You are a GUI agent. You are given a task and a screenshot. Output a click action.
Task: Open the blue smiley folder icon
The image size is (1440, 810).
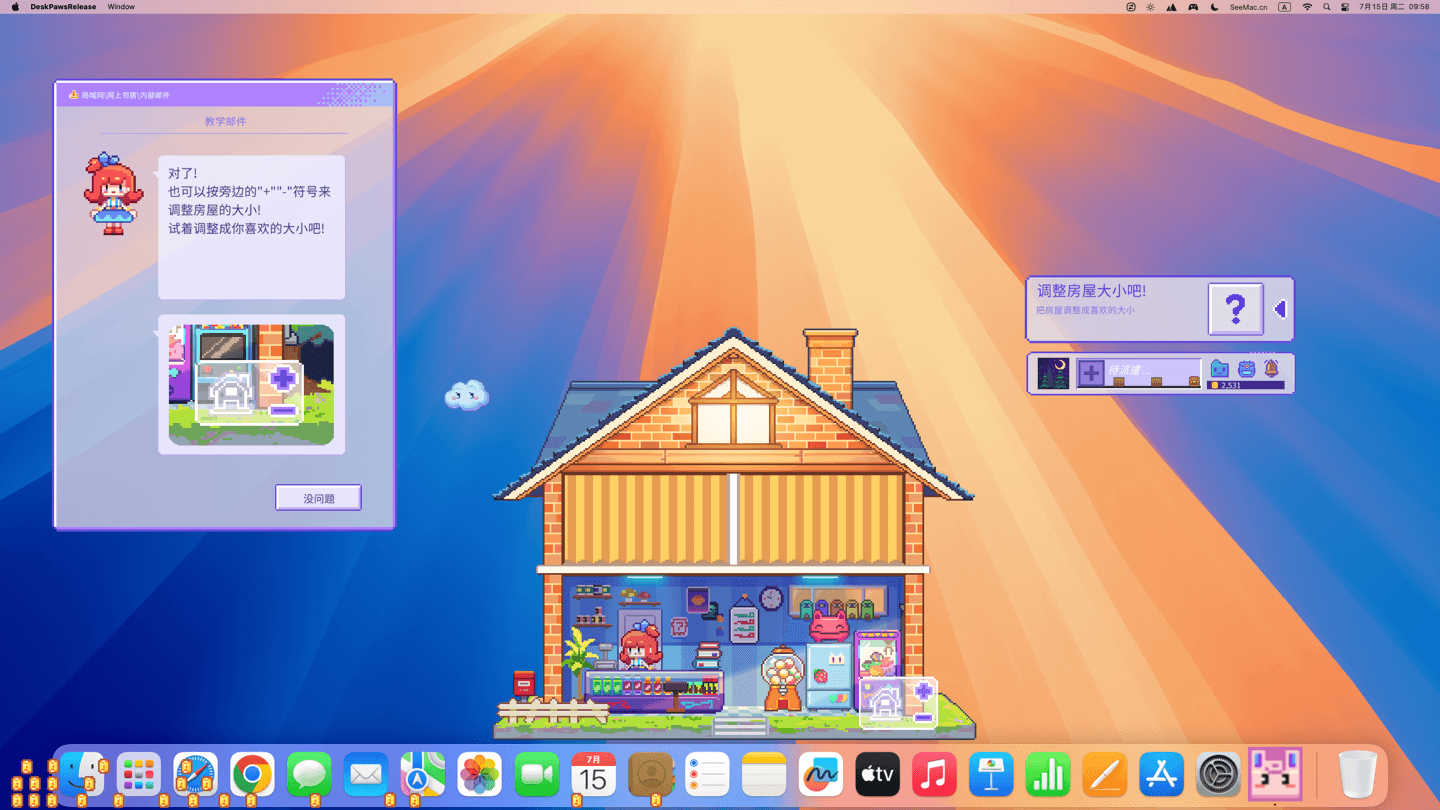pos(1219,369)
